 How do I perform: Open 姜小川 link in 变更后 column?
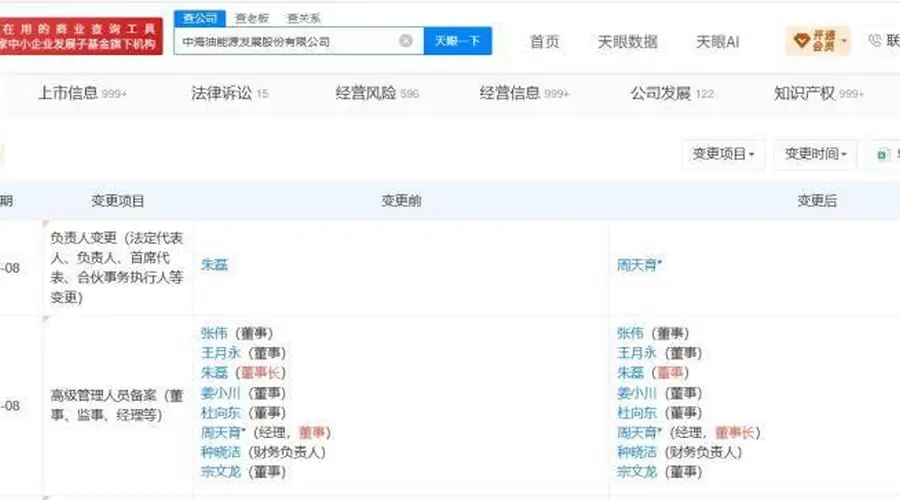(x=637, y=393)
